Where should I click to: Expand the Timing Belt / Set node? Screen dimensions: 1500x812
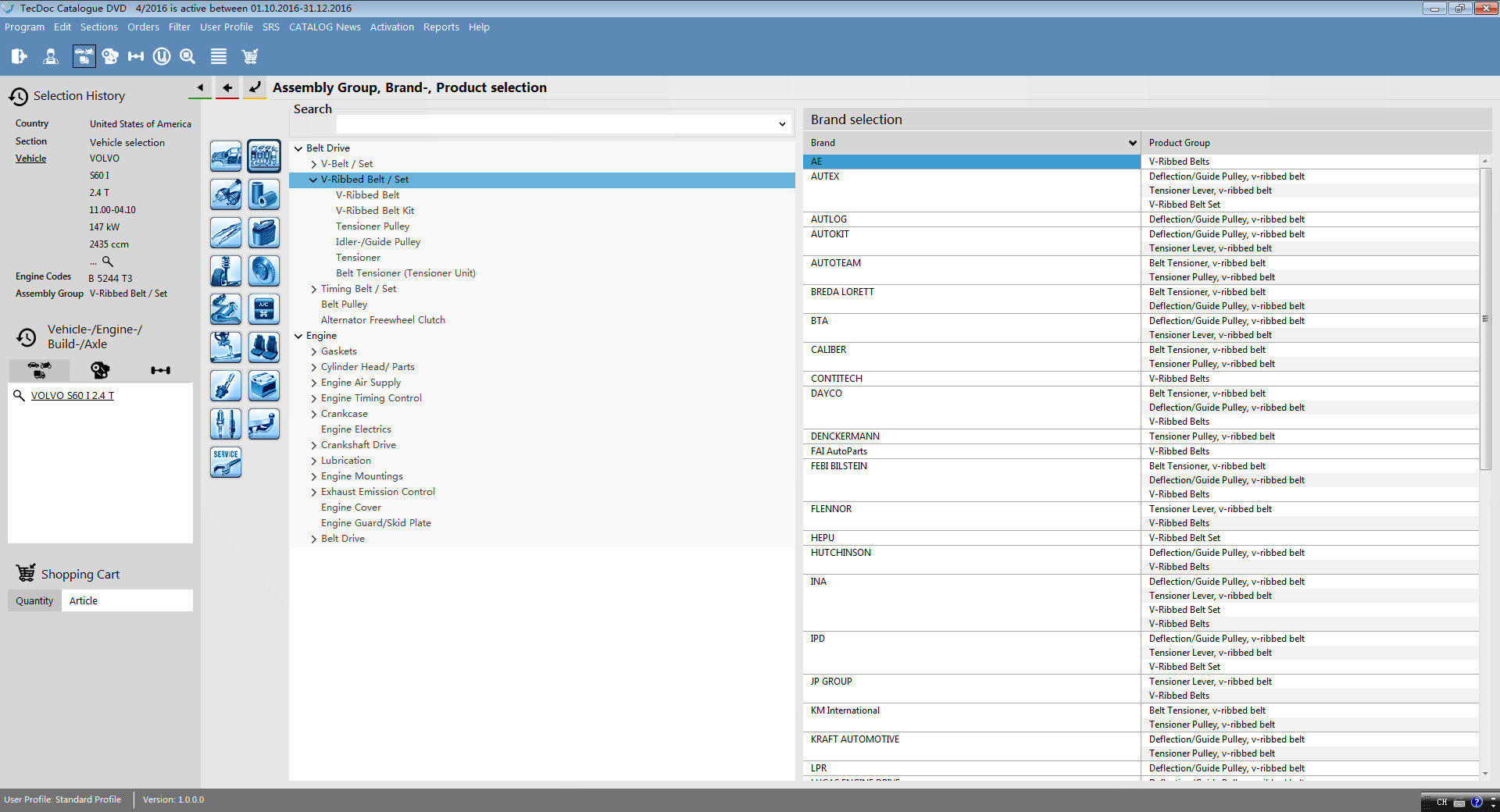tap(313, 289)
